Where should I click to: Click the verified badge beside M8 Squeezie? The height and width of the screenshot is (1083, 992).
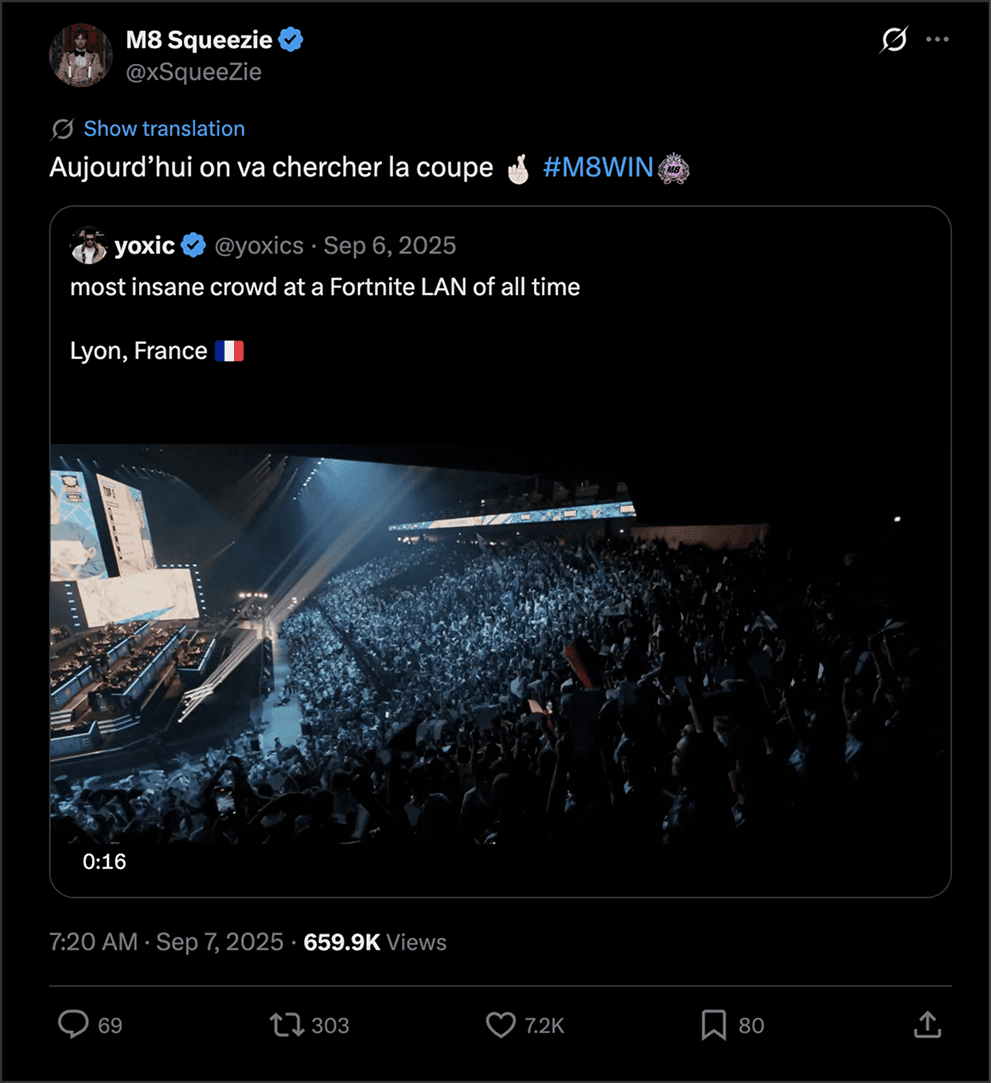point(291,40)
